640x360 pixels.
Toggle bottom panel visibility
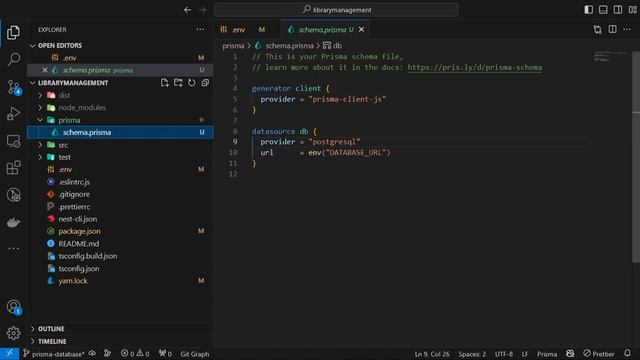(603, 10)
